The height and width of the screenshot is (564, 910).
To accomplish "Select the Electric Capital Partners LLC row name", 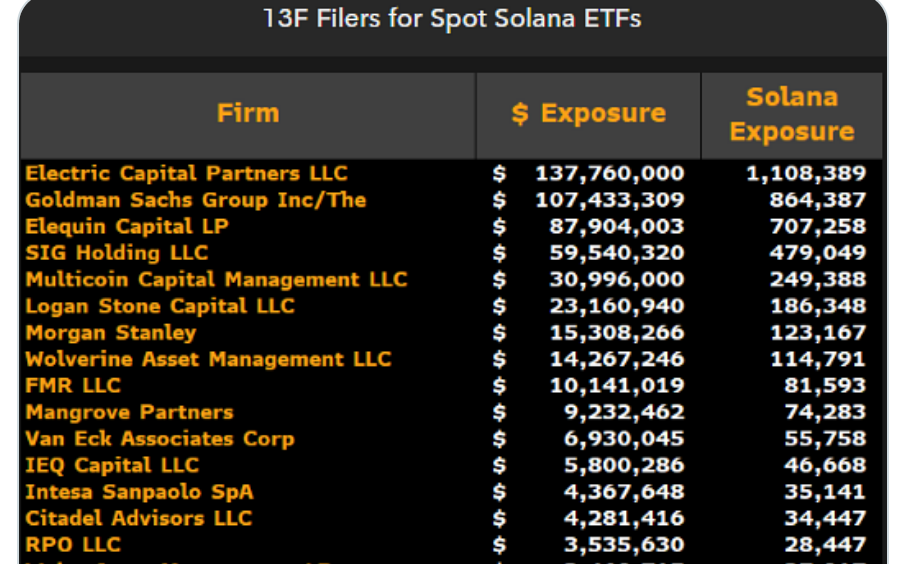I will point(186,173).
